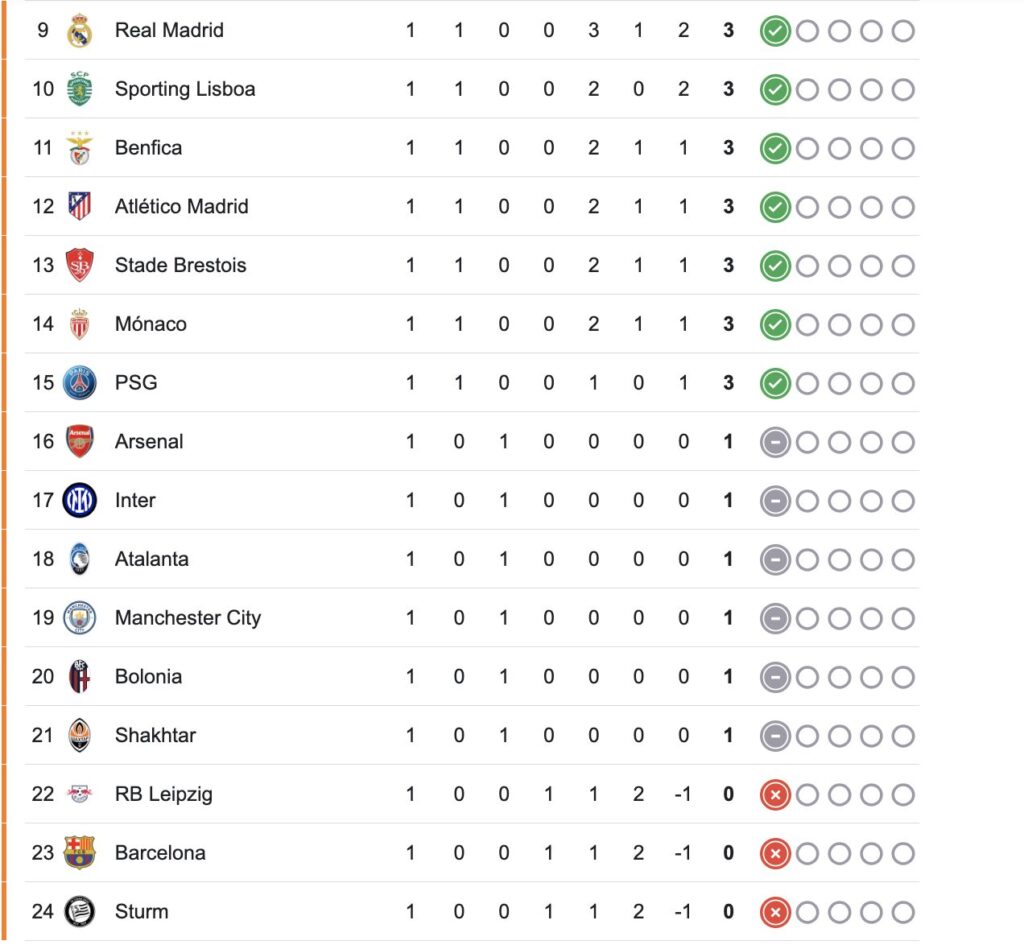Open the Bolonia team name link
The height and width of the screenshot is (945, 1024).
click(148, 677)
